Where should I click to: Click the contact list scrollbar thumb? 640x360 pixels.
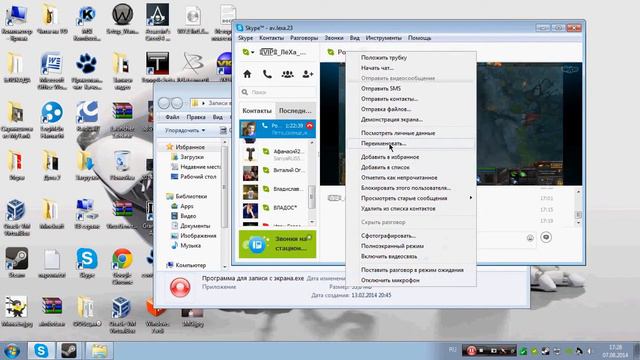pos(311,198)
